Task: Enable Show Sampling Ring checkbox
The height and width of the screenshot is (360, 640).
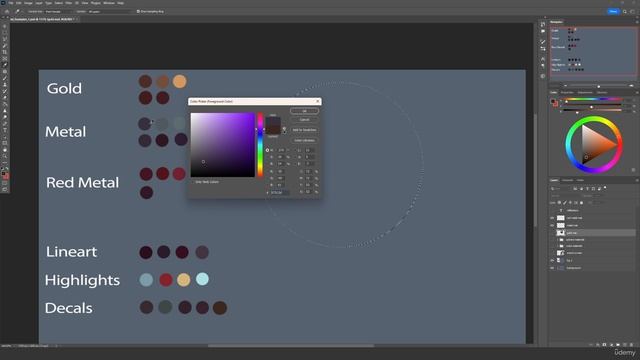Action: coord(138,11)
